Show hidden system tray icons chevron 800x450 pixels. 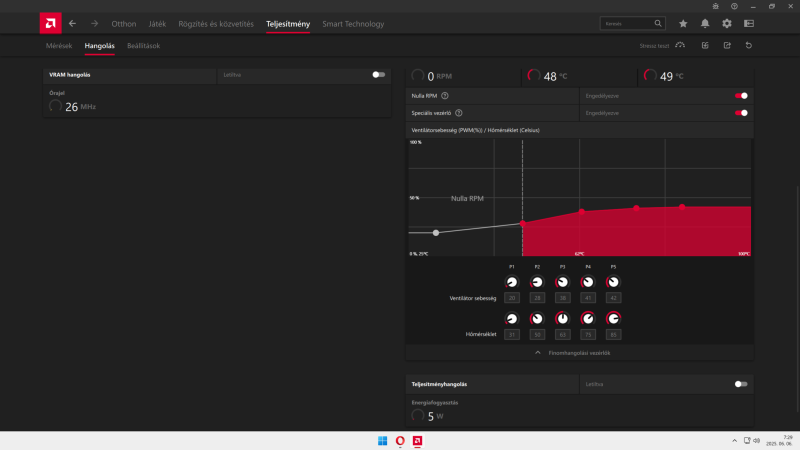coord(734,441)
